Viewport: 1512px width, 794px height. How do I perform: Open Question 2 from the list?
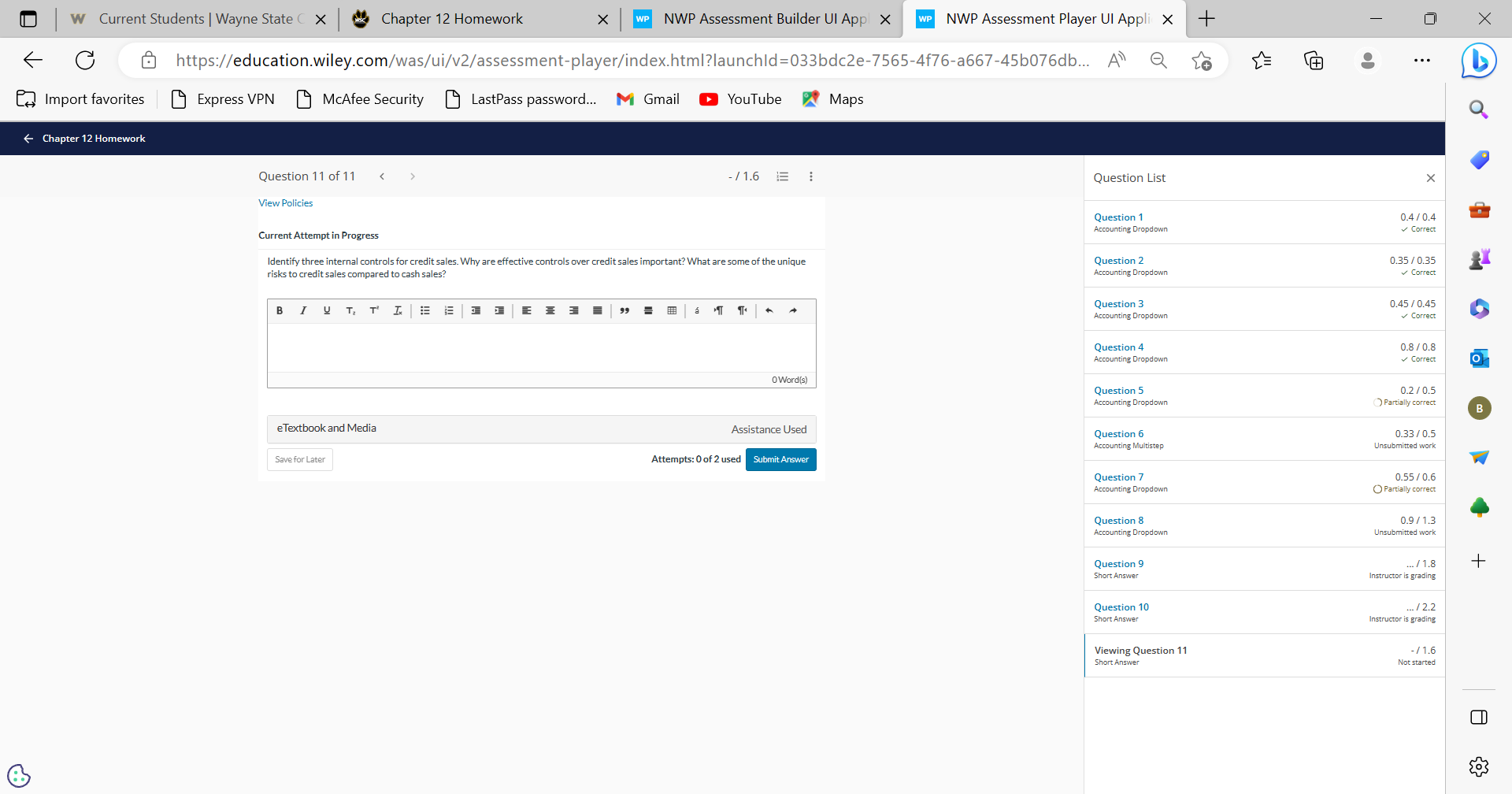click(1264, 266)
